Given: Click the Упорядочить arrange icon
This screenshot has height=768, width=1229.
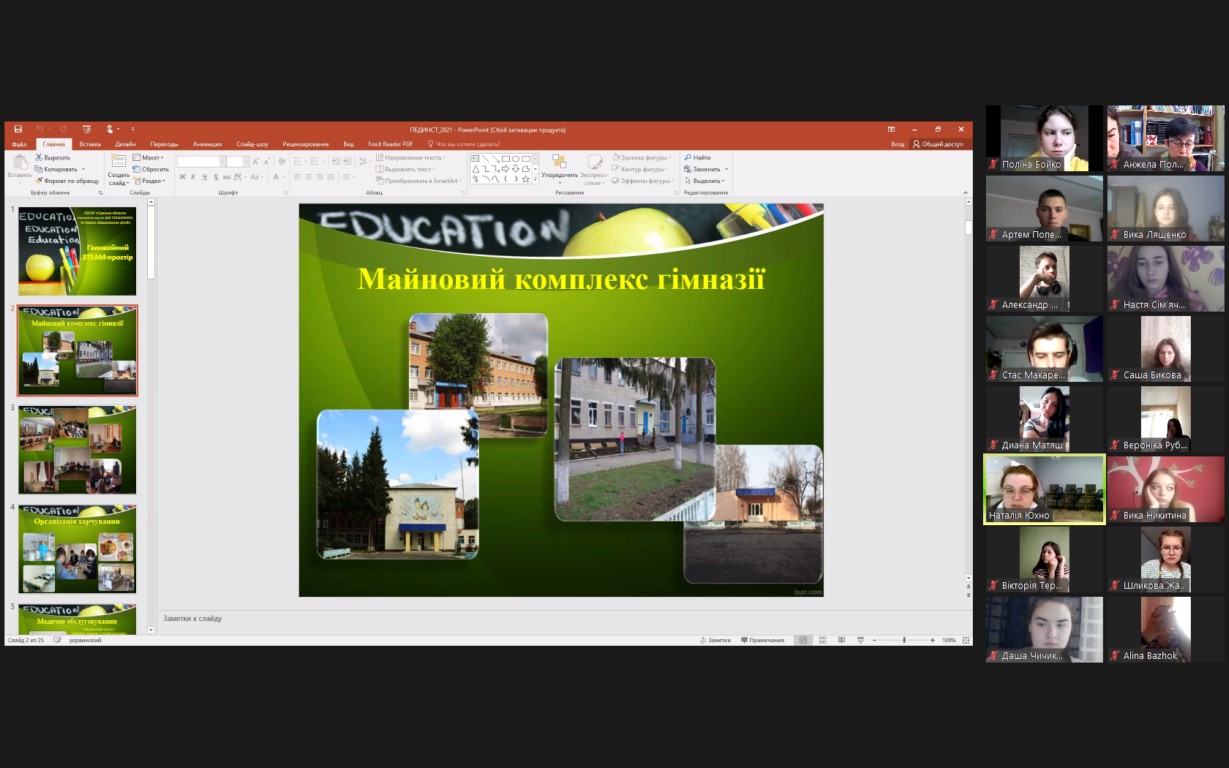Looking at the screenshot, I should pos(559,162).
